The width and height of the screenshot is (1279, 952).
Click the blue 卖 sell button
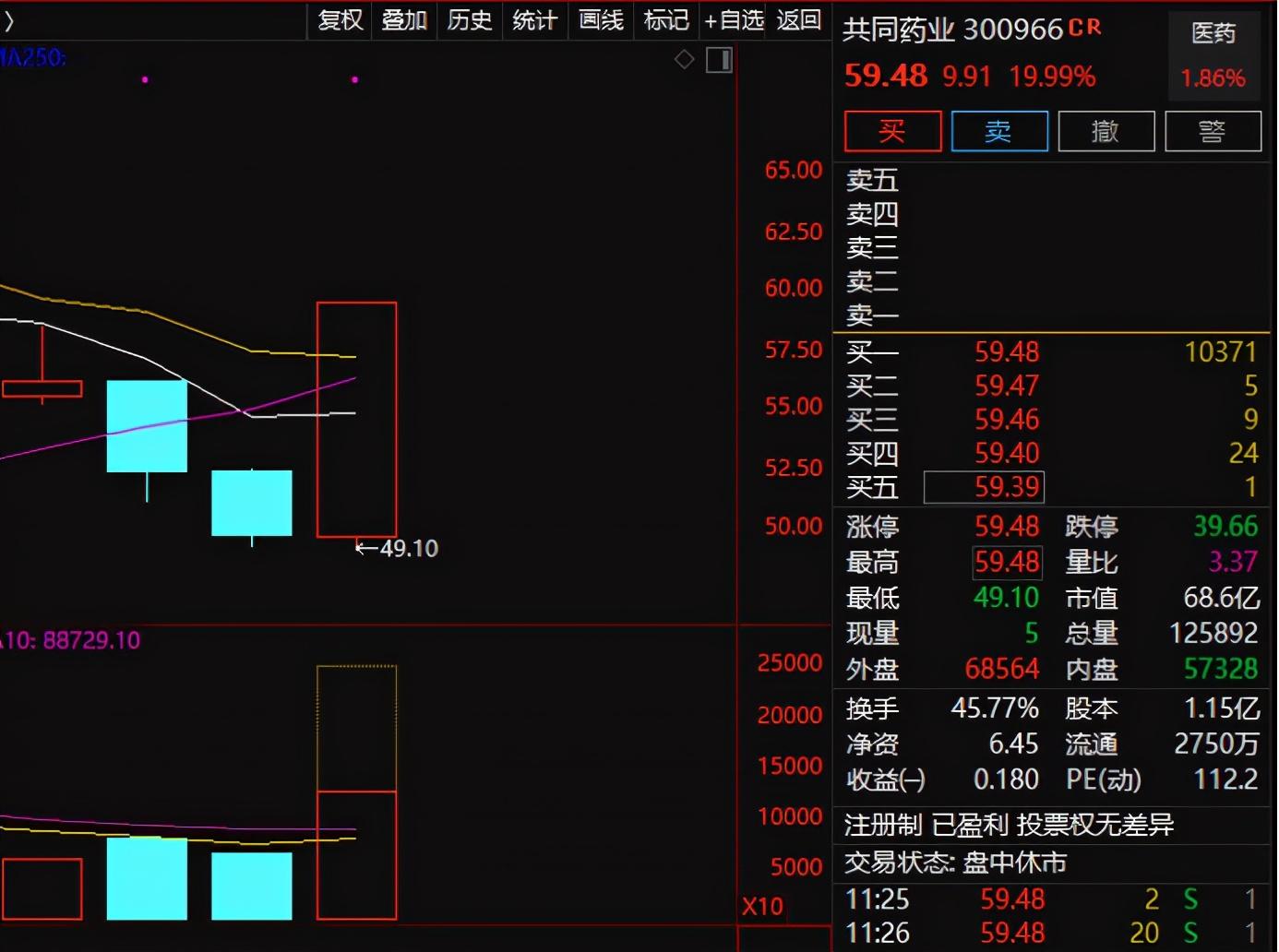point(999,131)
